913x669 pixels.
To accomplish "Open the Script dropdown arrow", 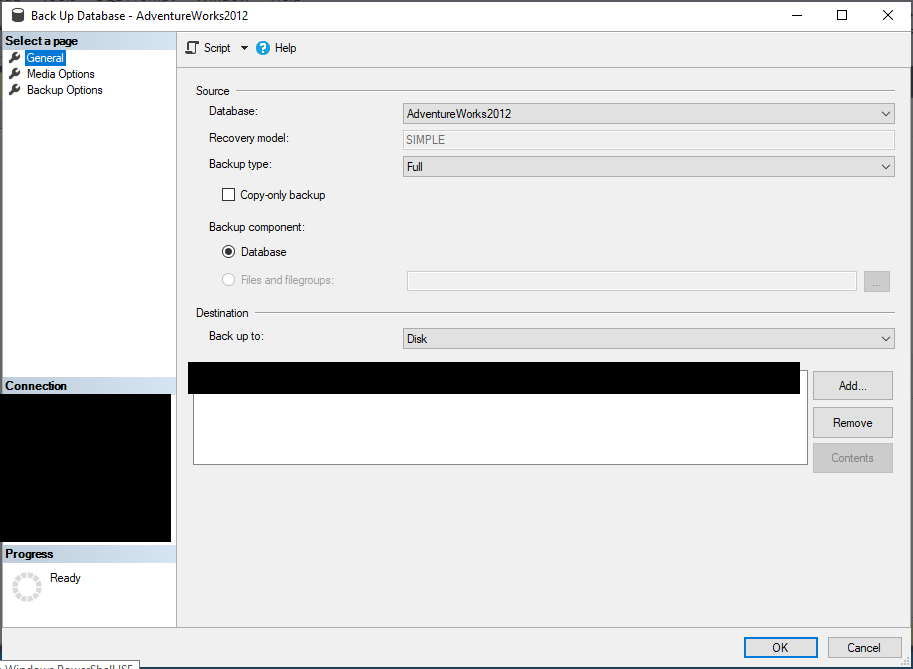I will coord(245,48).
